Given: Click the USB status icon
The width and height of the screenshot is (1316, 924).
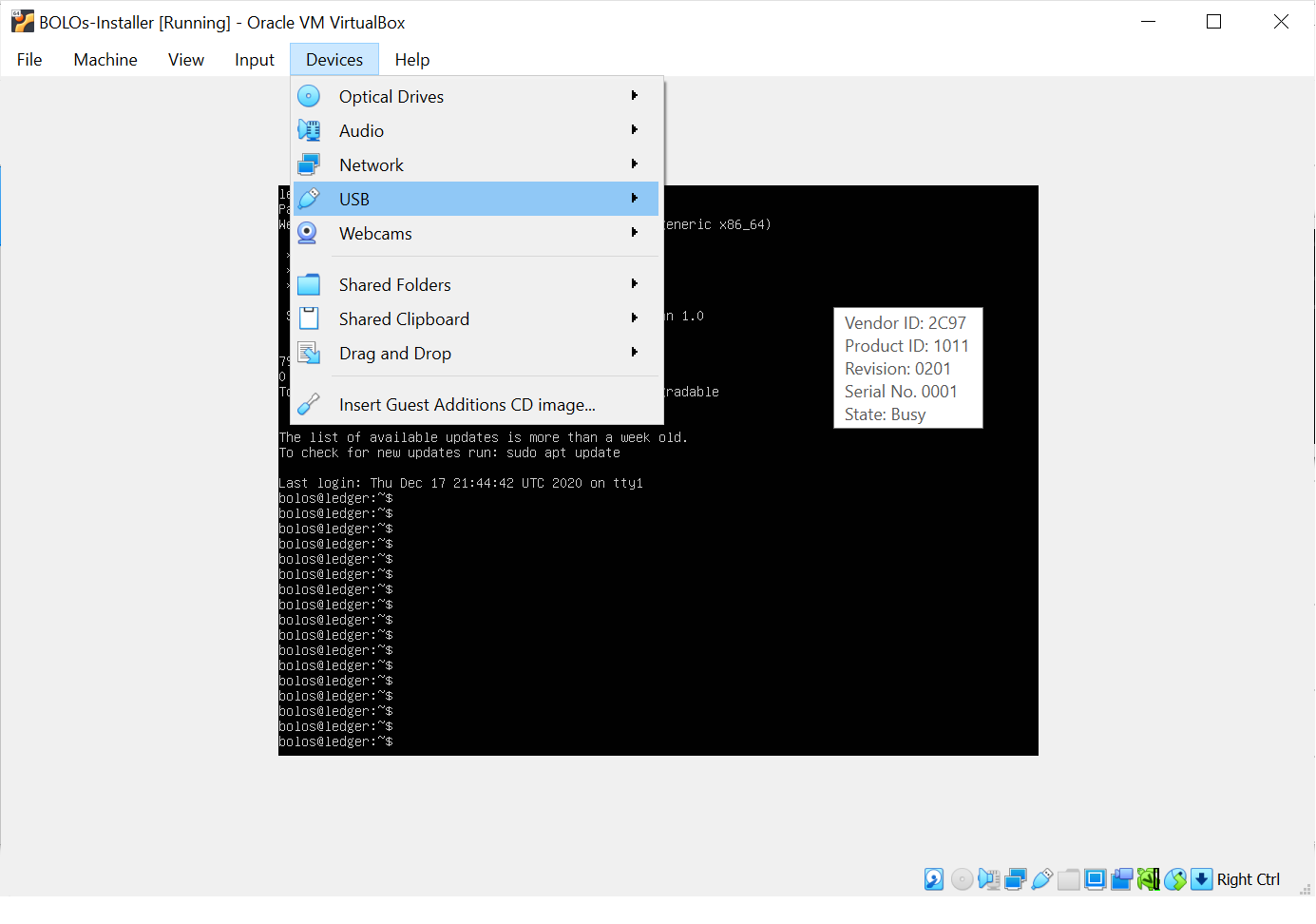Looking at the screenshot, I should [1041, 879].
